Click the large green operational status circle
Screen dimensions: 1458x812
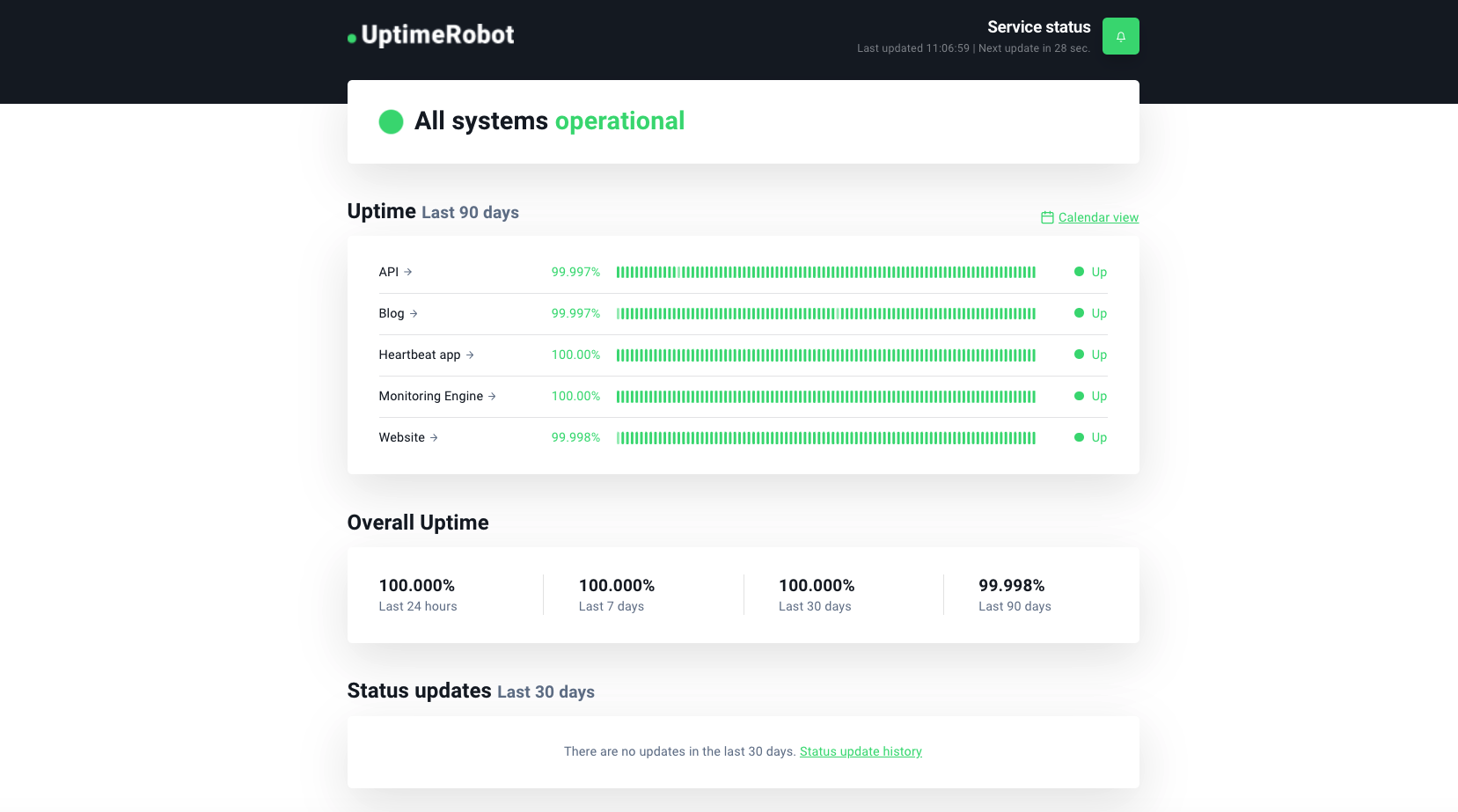point(391,121)
